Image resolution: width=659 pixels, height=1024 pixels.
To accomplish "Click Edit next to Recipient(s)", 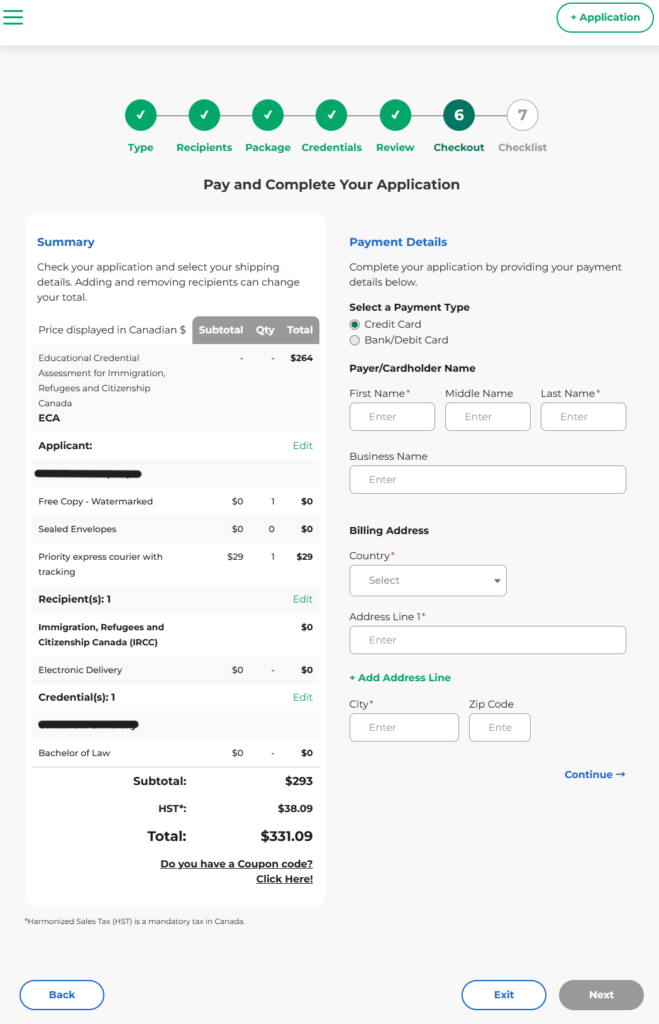I will [x=302, y=600].
